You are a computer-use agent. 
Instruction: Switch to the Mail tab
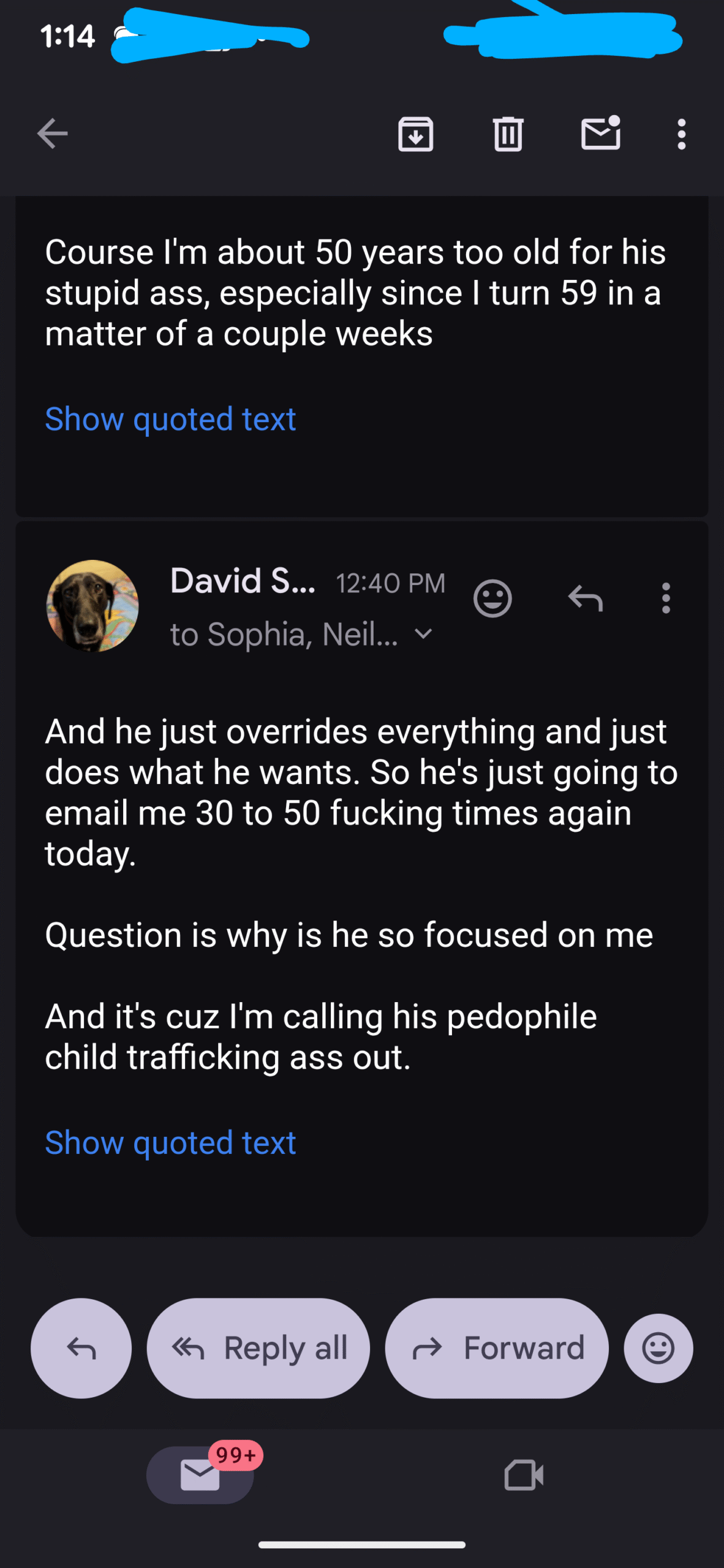(x=200, y=1475)
